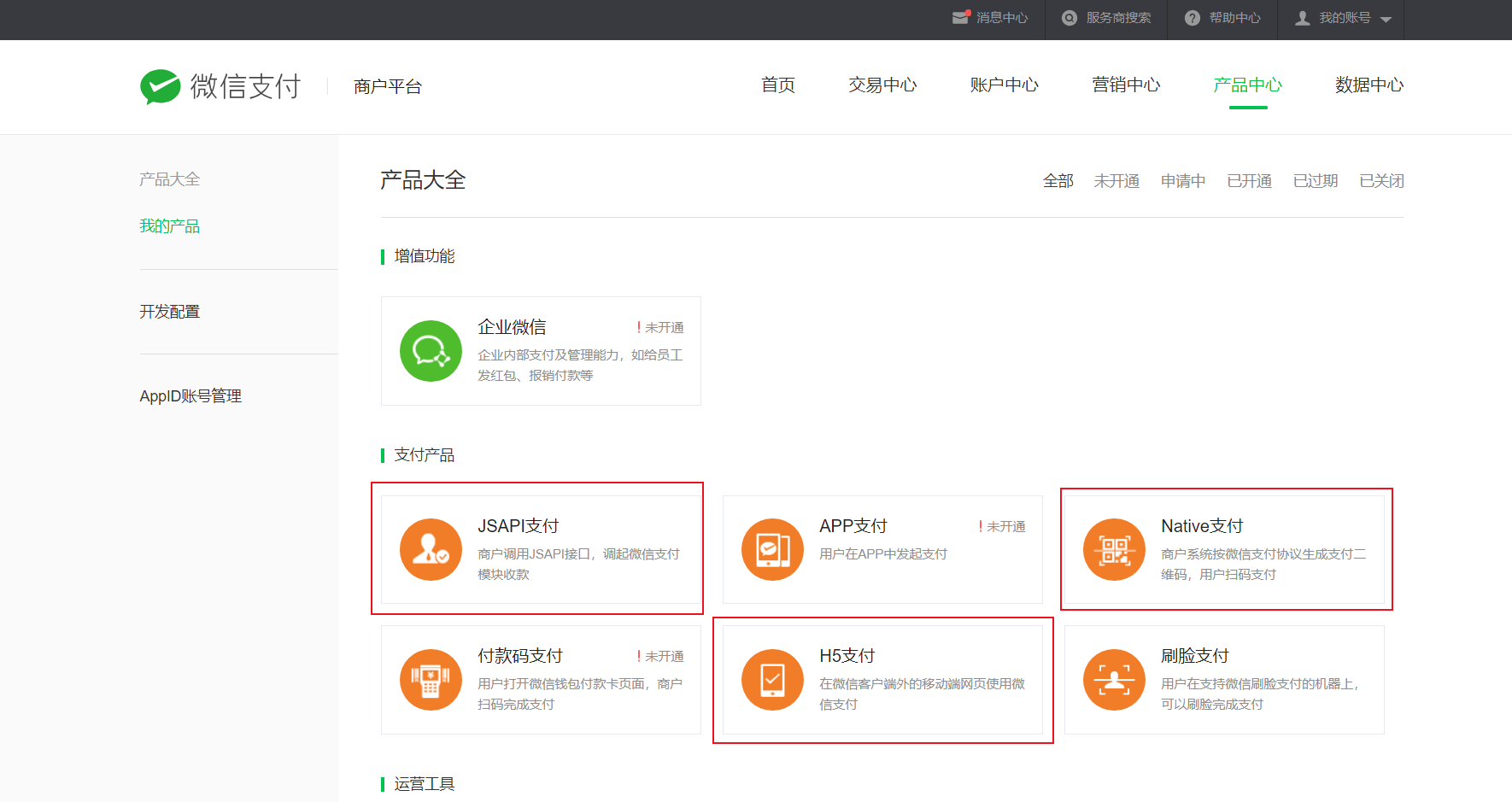Click the JSAPI支付 description text
The height and width of the screenshot is (802, 1512).
pos(578,565)
